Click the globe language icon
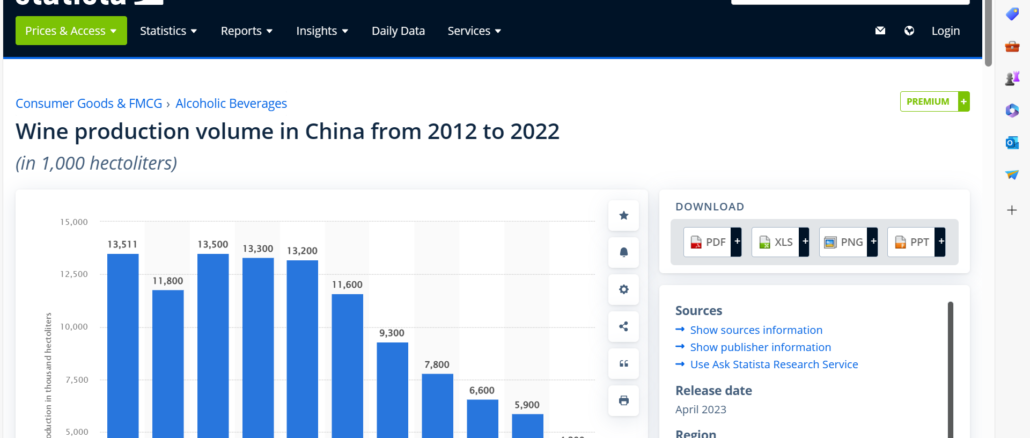Image resolution: width=1030 pixels, height=438 pixels. (x=909, y=31)
